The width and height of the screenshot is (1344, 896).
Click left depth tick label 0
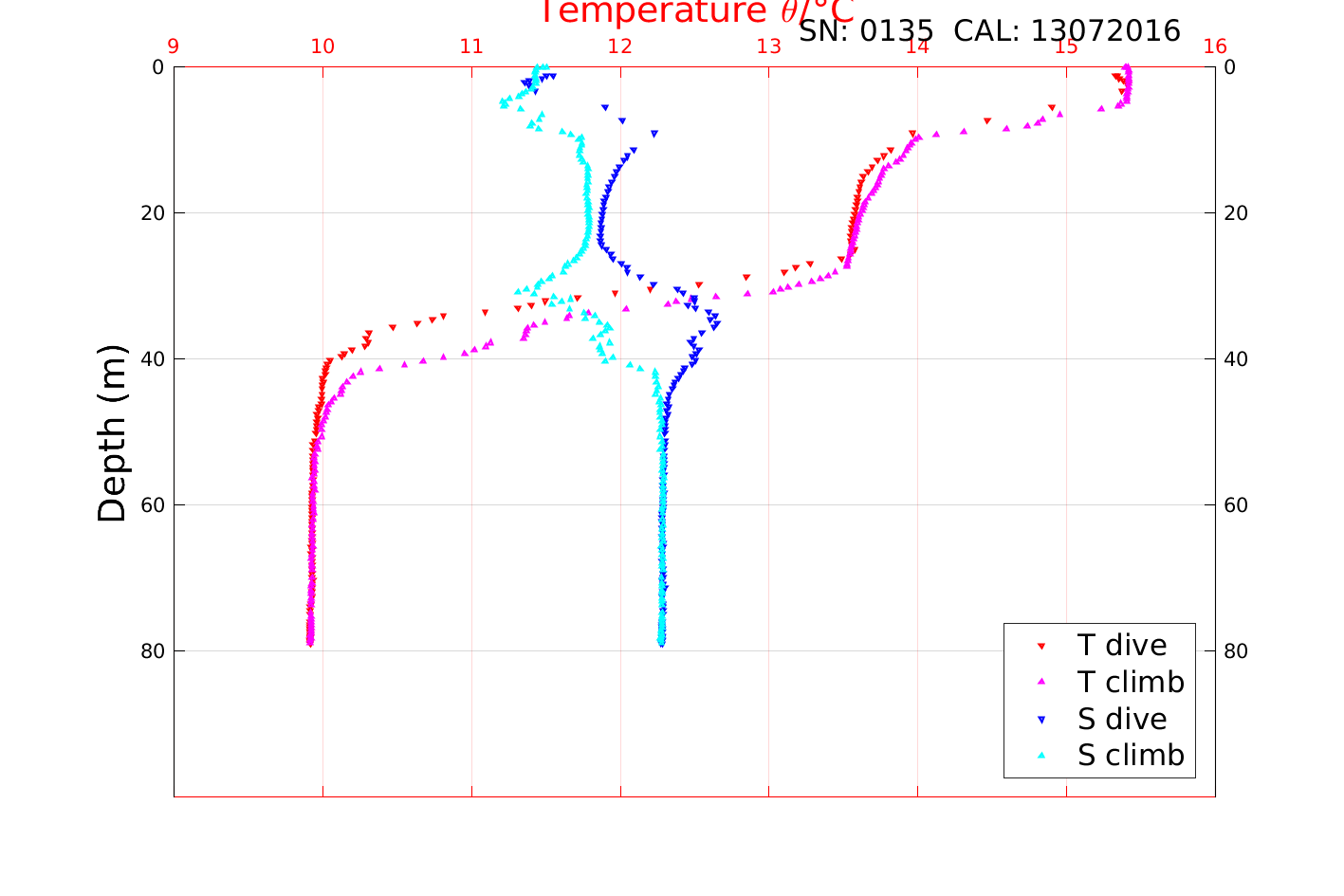pos(158,67)
